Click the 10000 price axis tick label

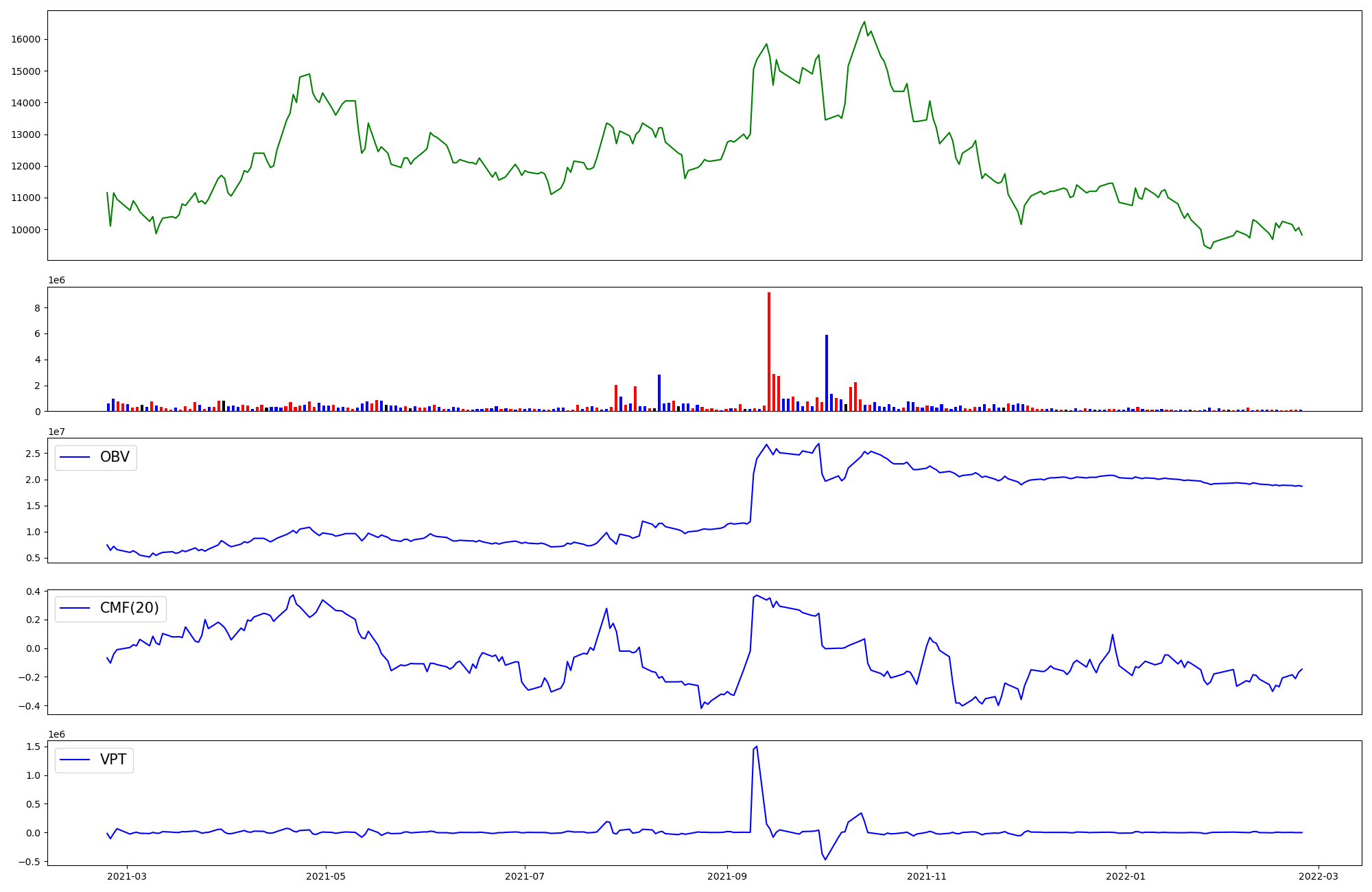26,230
